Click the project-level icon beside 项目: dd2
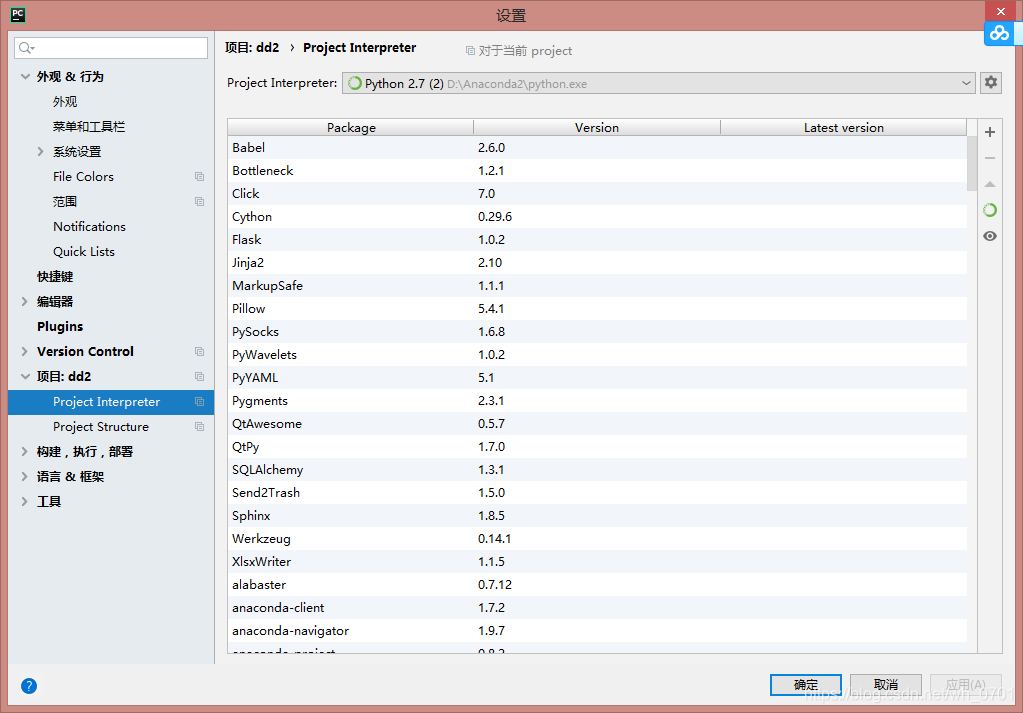The image size is (1023, 713). pos(200,376)
